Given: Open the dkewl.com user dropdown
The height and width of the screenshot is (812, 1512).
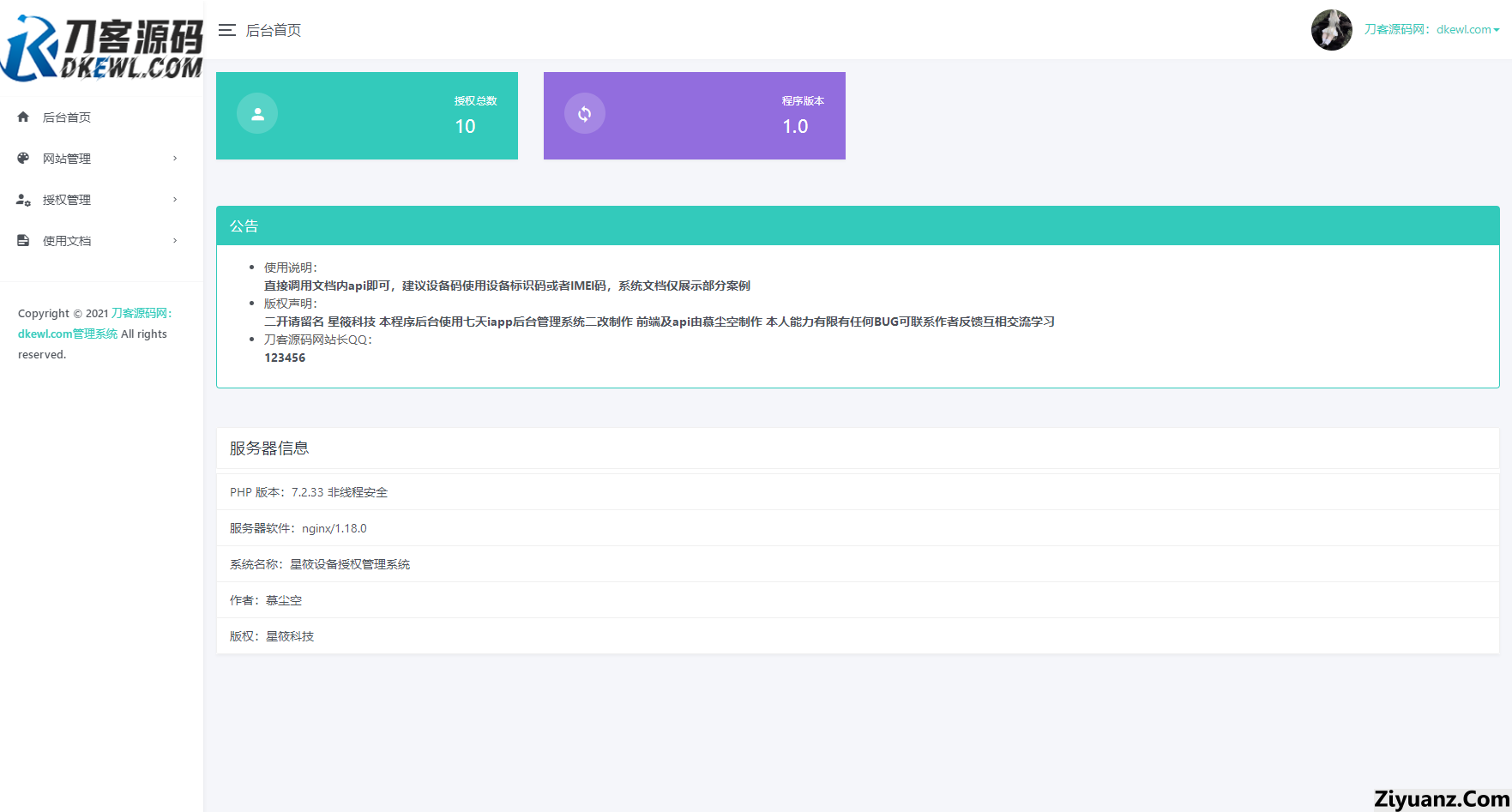Looking at the screenshot, I should [1431, 29].
